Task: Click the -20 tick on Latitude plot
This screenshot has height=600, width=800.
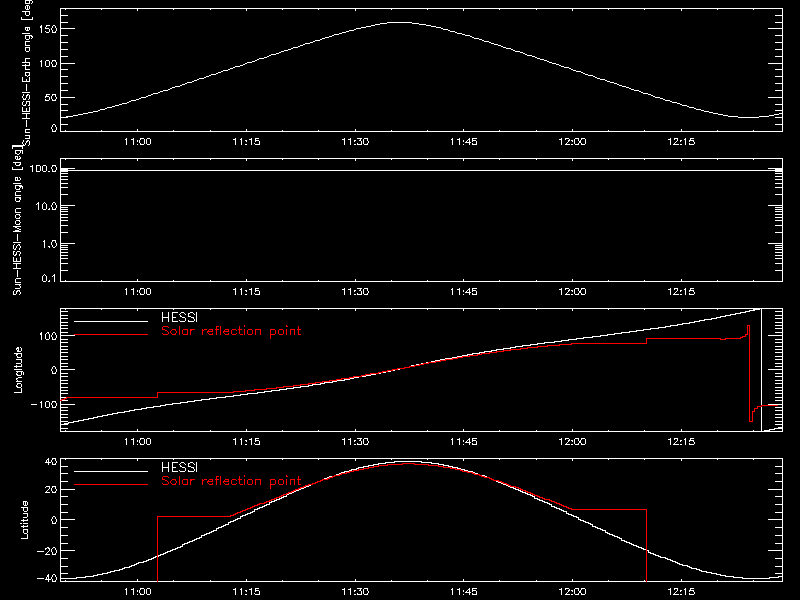Action: pos(47,551)
